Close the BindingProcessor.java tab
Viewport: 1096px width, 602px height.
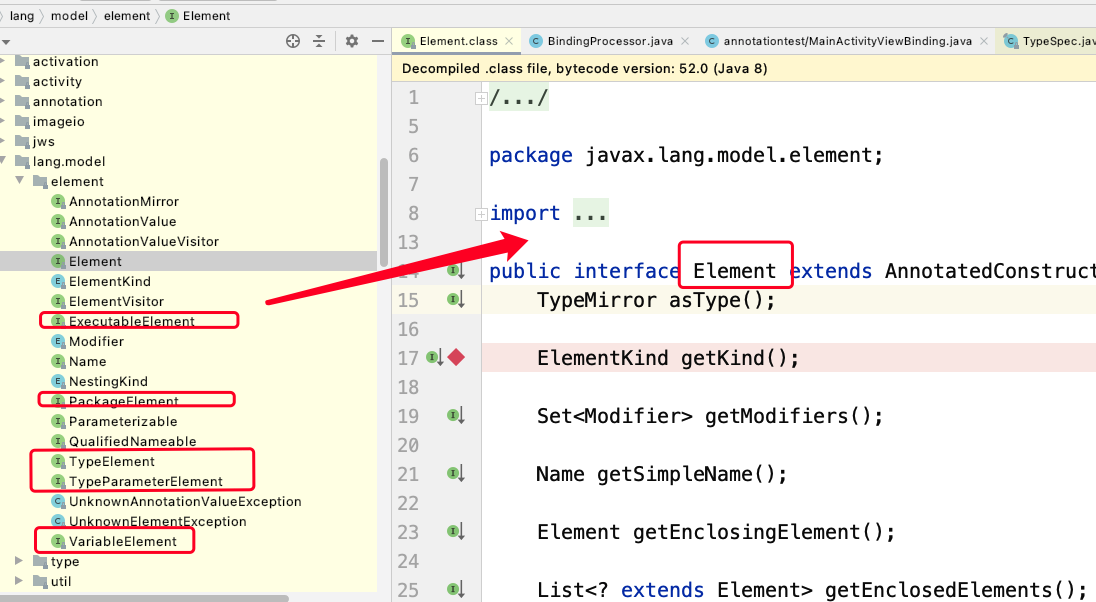coord(685,41)
